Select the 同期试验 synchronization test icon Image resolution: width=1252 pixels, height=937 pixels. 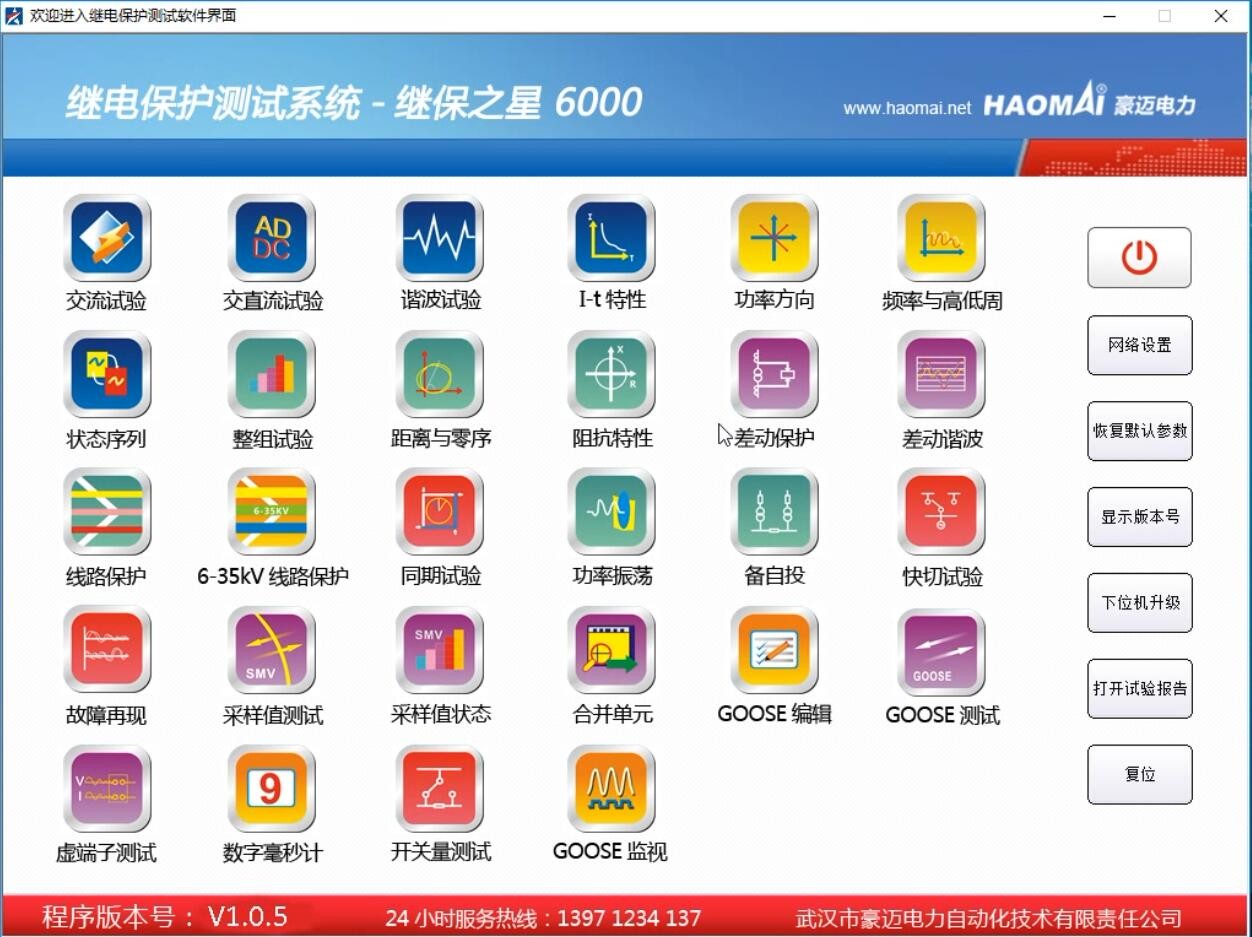[440, 512]
